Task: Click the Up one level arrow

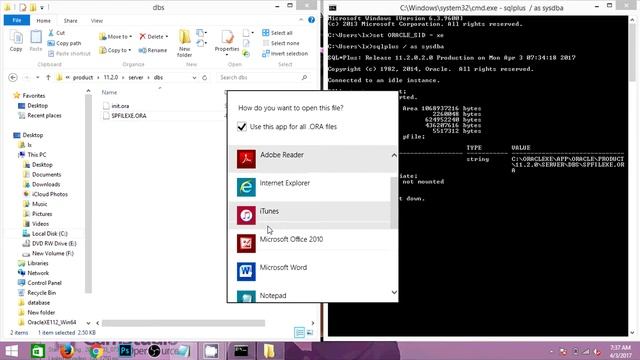Action: coord(48,77)
